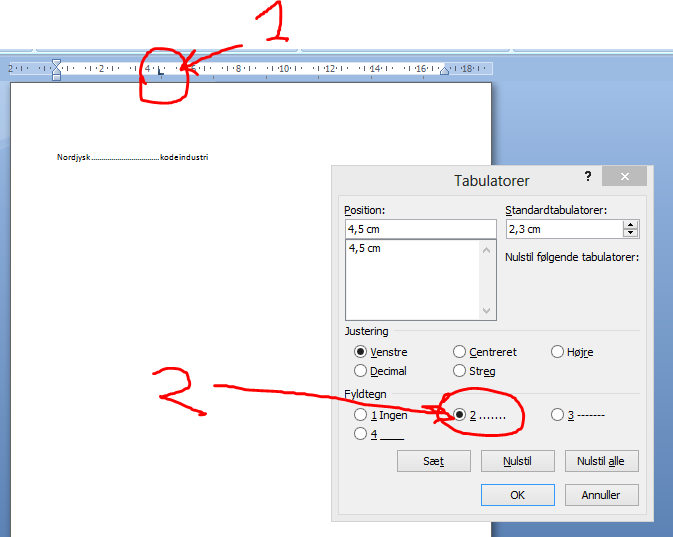
Task: Open help with the question mark button
Action: 587,175
